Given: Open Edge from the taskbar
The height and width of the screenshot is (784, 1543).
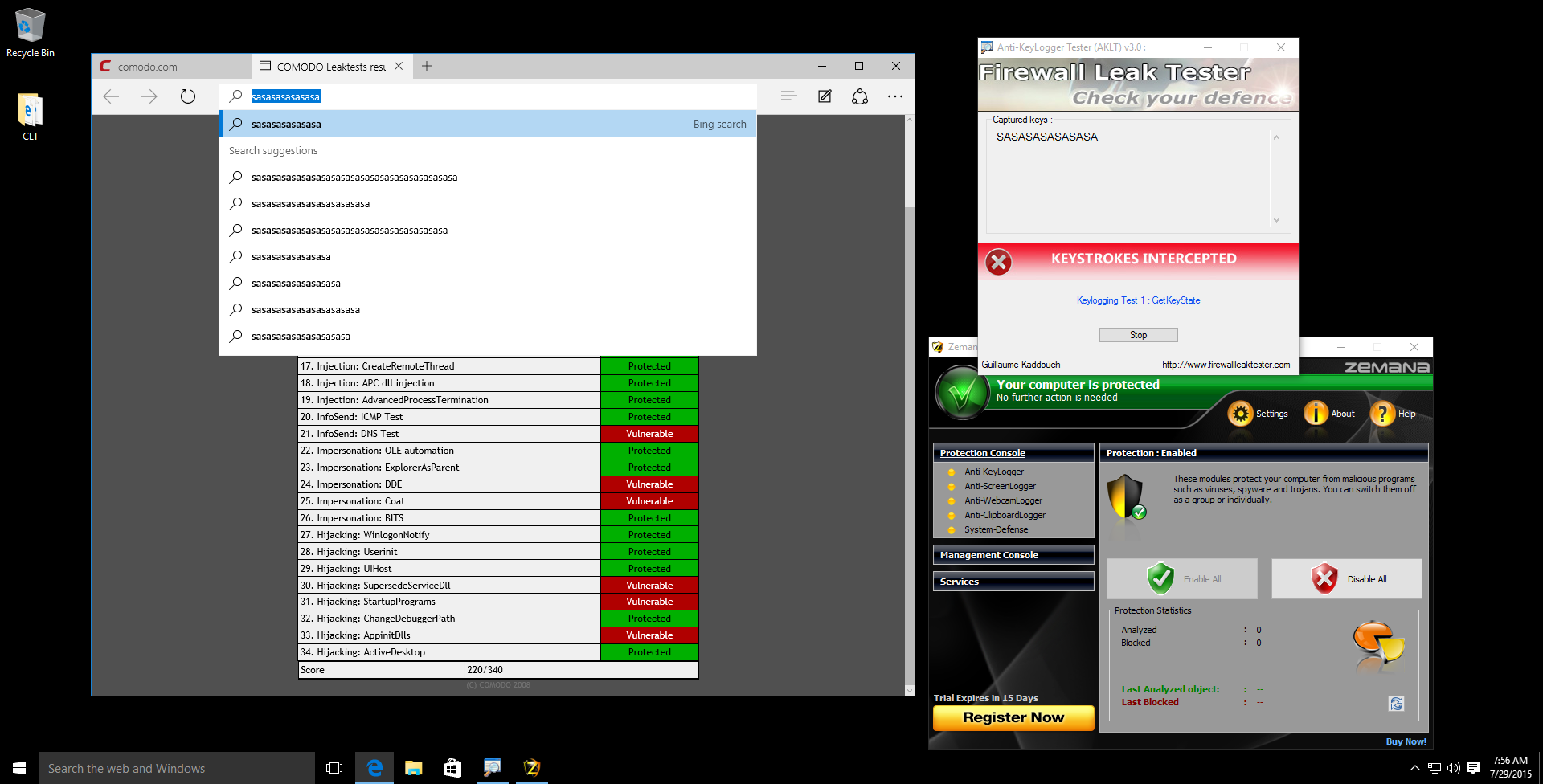Looking at the screenshot, I should pyautogui.click(x=374, y=768).
